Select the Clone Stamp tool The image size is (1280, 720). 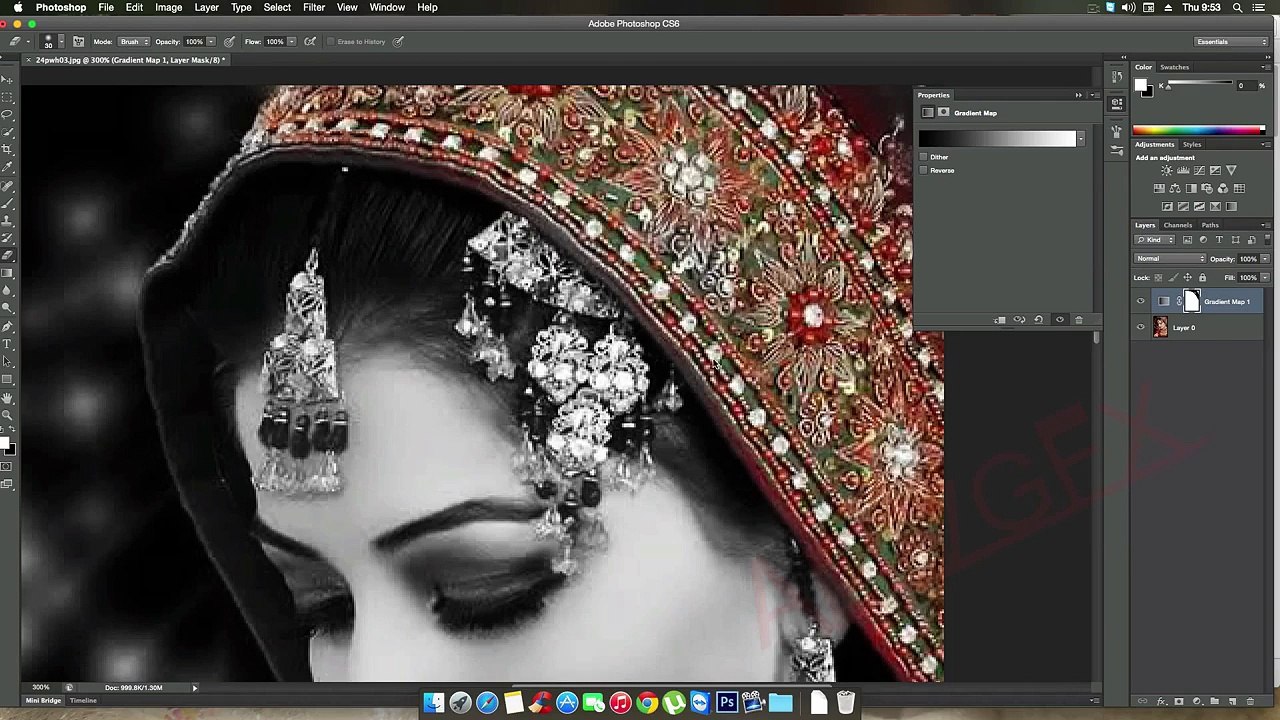click(x=9, y=219)
